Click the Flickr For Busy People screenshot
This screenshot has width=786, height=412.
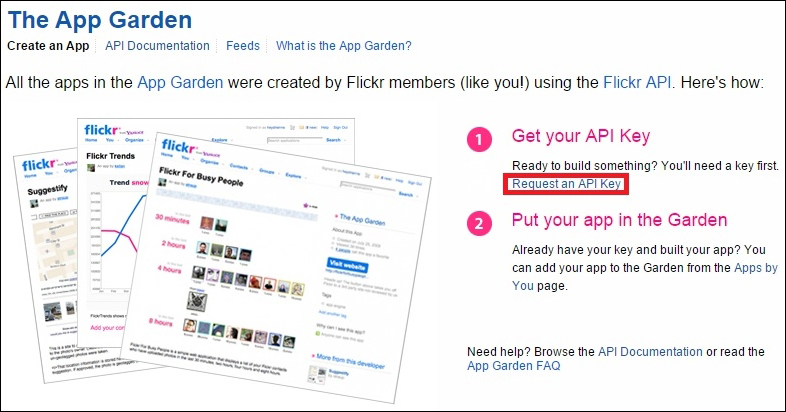pyautogui.click(x=277, y=268)
